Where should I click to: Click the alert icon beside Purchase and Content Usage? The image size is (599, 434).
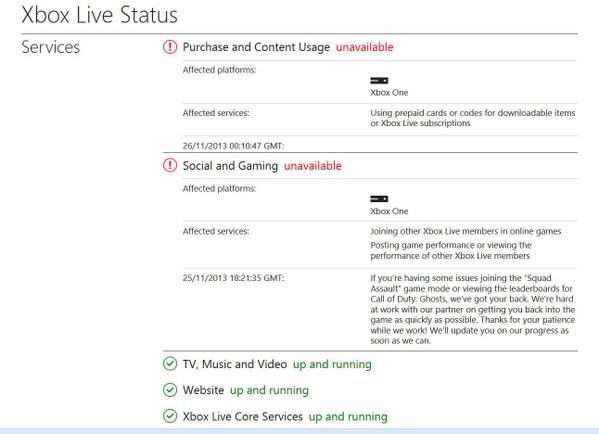(170, 47)
